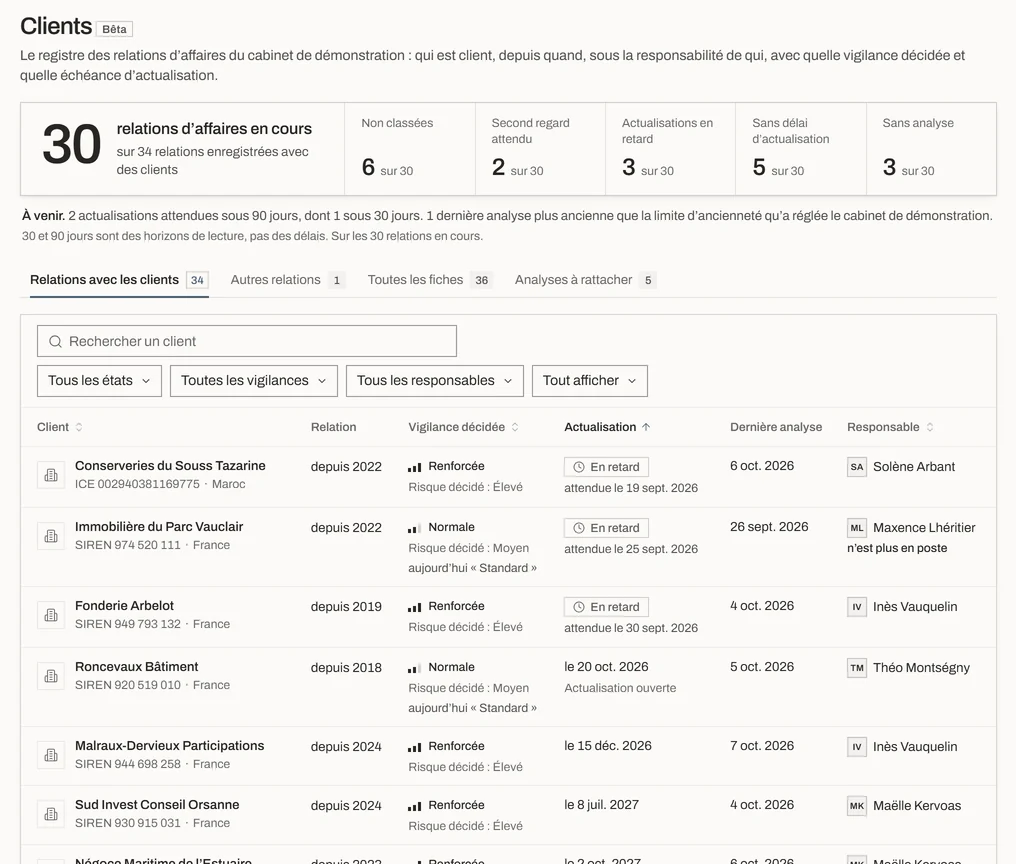Click the En retard badge for Immobilière du Parc Vauclair

coord(606,528)
